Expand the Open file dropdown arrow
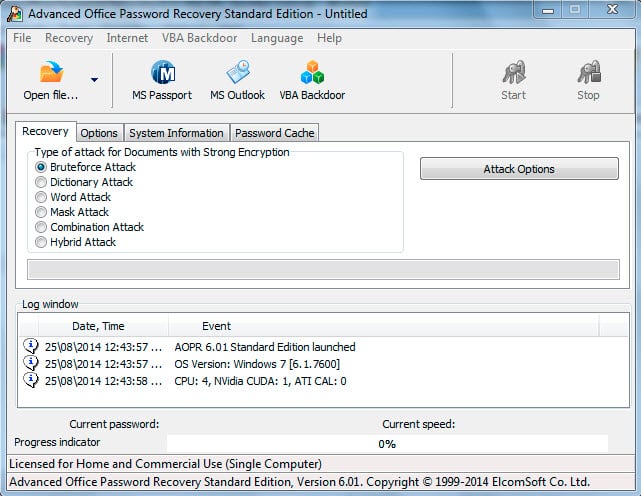This screenshot has height=496, width=641. pos(94,80)
